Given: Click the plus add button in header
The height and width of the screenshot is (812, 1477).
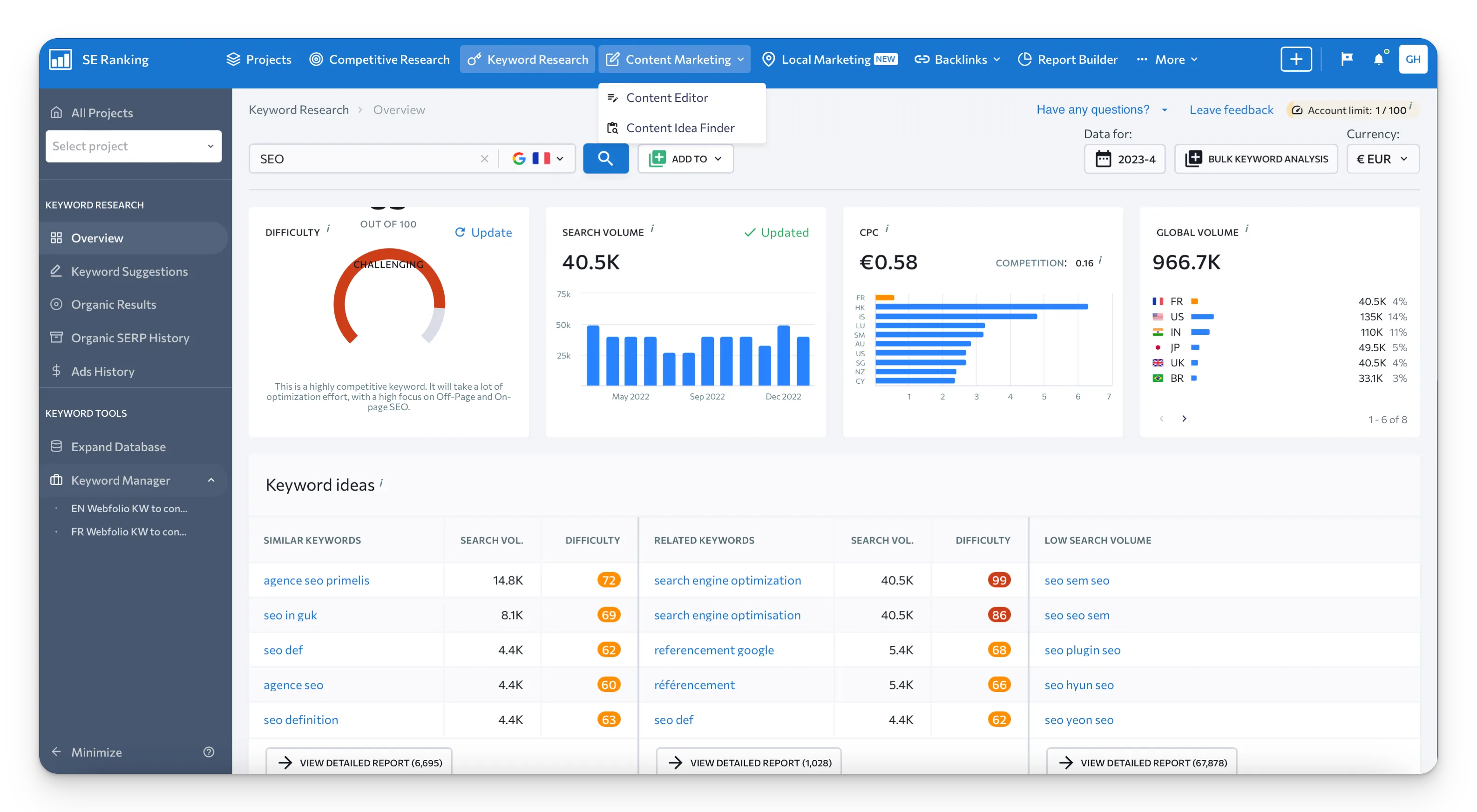Looking at the screenshot, I should click(x=1296, y=59).
